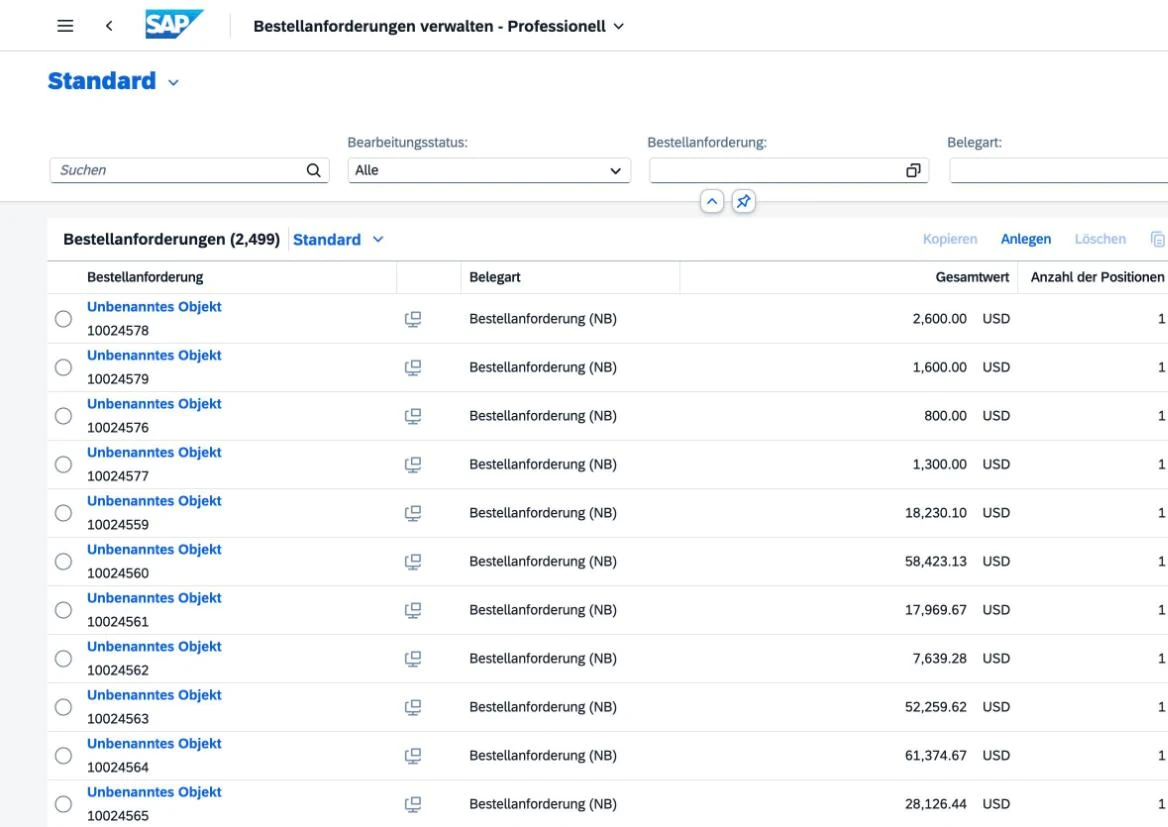Click the monitor icon for 10024576

click(x=413, y=416)
